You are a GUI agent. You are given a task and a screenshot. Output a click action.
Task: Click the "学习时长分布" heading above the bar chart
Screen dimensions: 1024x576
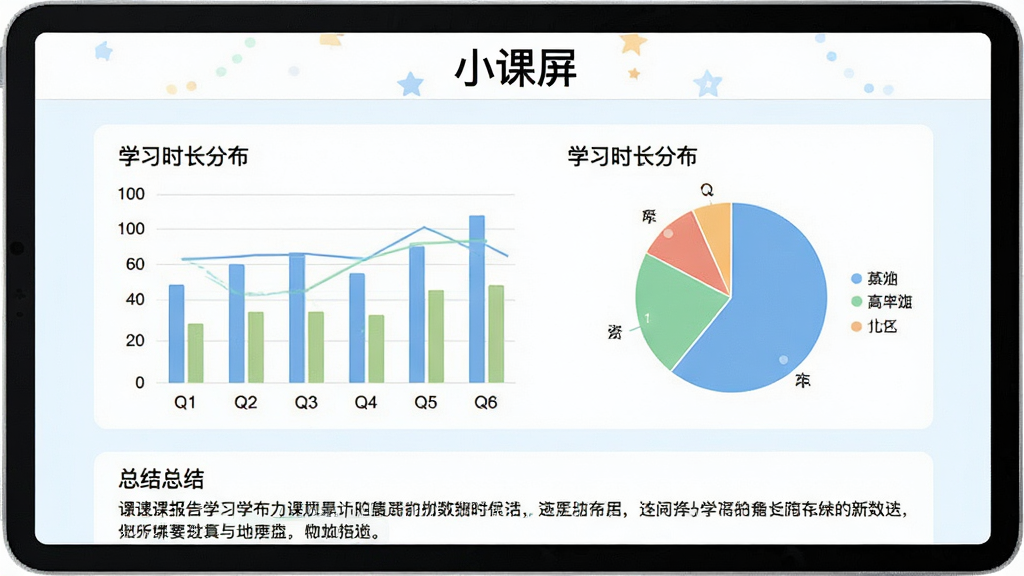(x=184, y=157)
